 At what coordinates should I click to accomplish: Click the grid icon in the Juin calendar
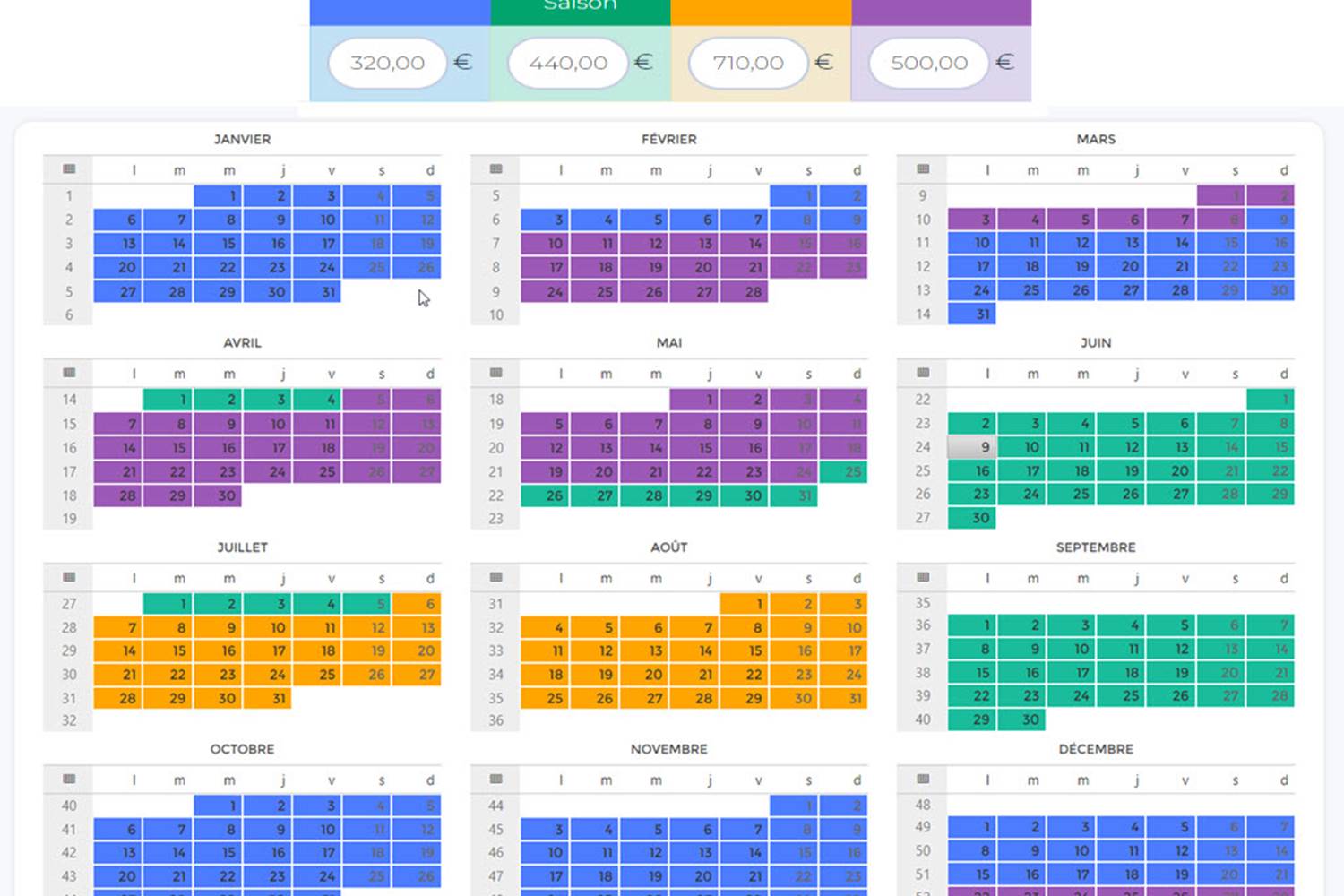pos(923,373)
